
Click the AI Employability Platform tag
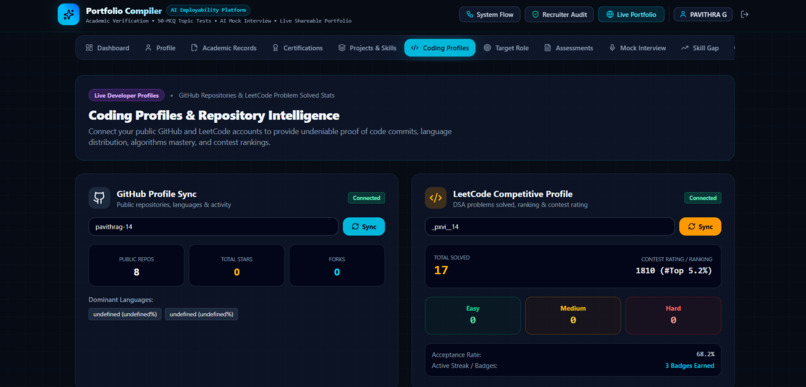pos(208,10)
